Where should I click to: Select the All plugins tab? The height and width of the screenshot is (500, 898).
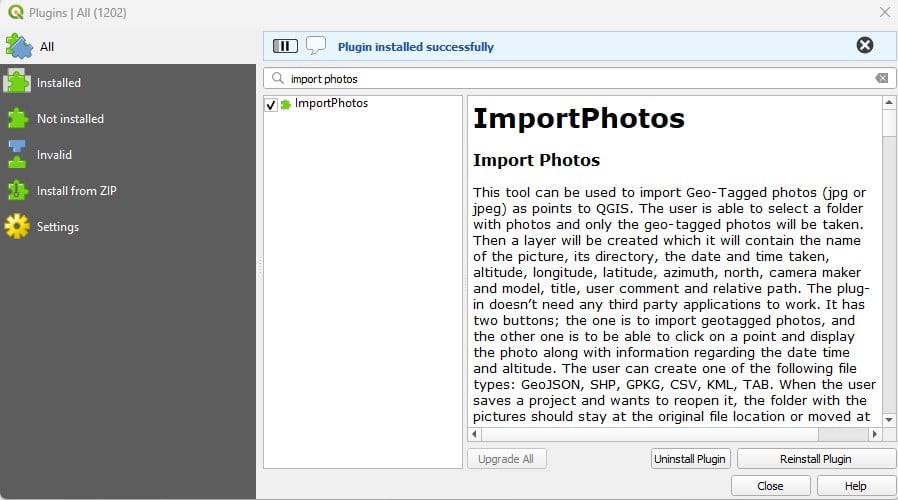pyautogui.click(x=128, y=47)
